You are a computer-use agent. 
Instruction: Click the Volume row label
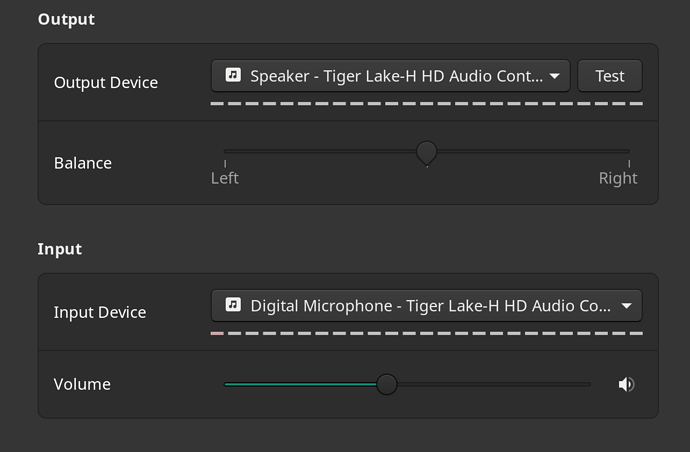pos(82,384)
